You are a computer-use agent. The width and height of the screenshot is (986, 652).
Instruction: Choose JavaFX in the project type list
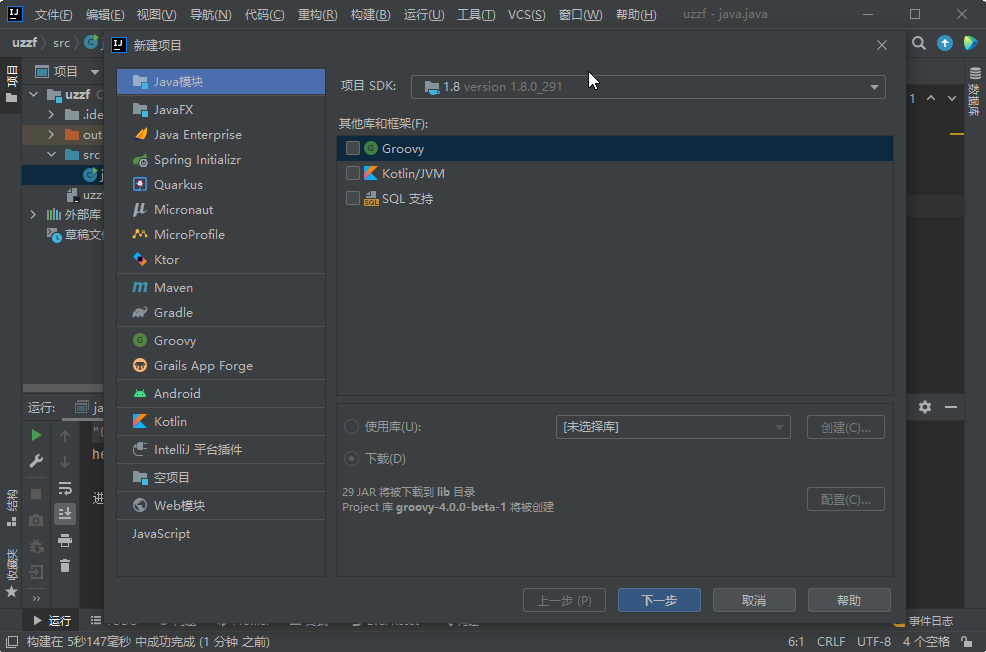pos(221,109)
